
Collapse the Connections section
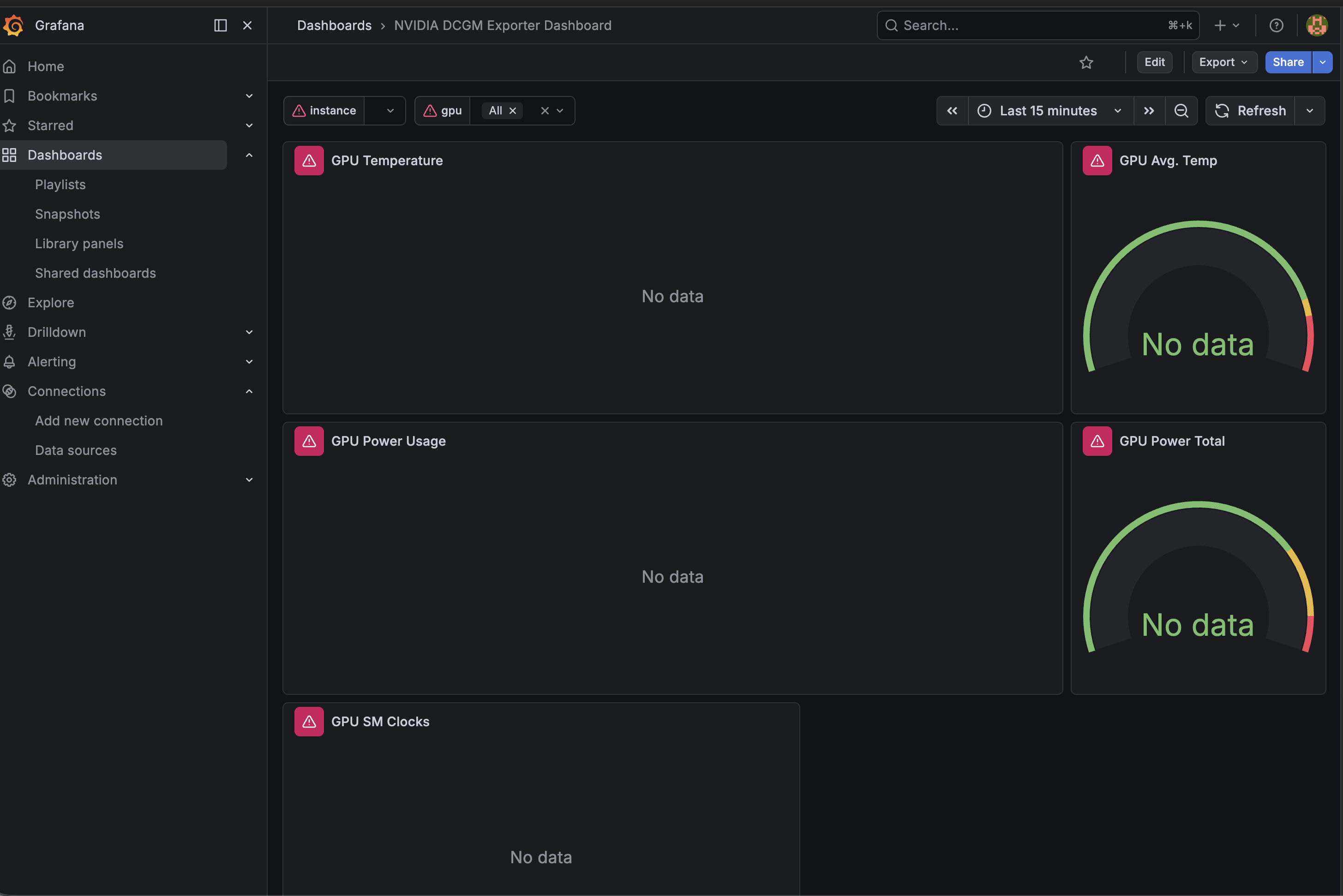(x=249, y=391)
